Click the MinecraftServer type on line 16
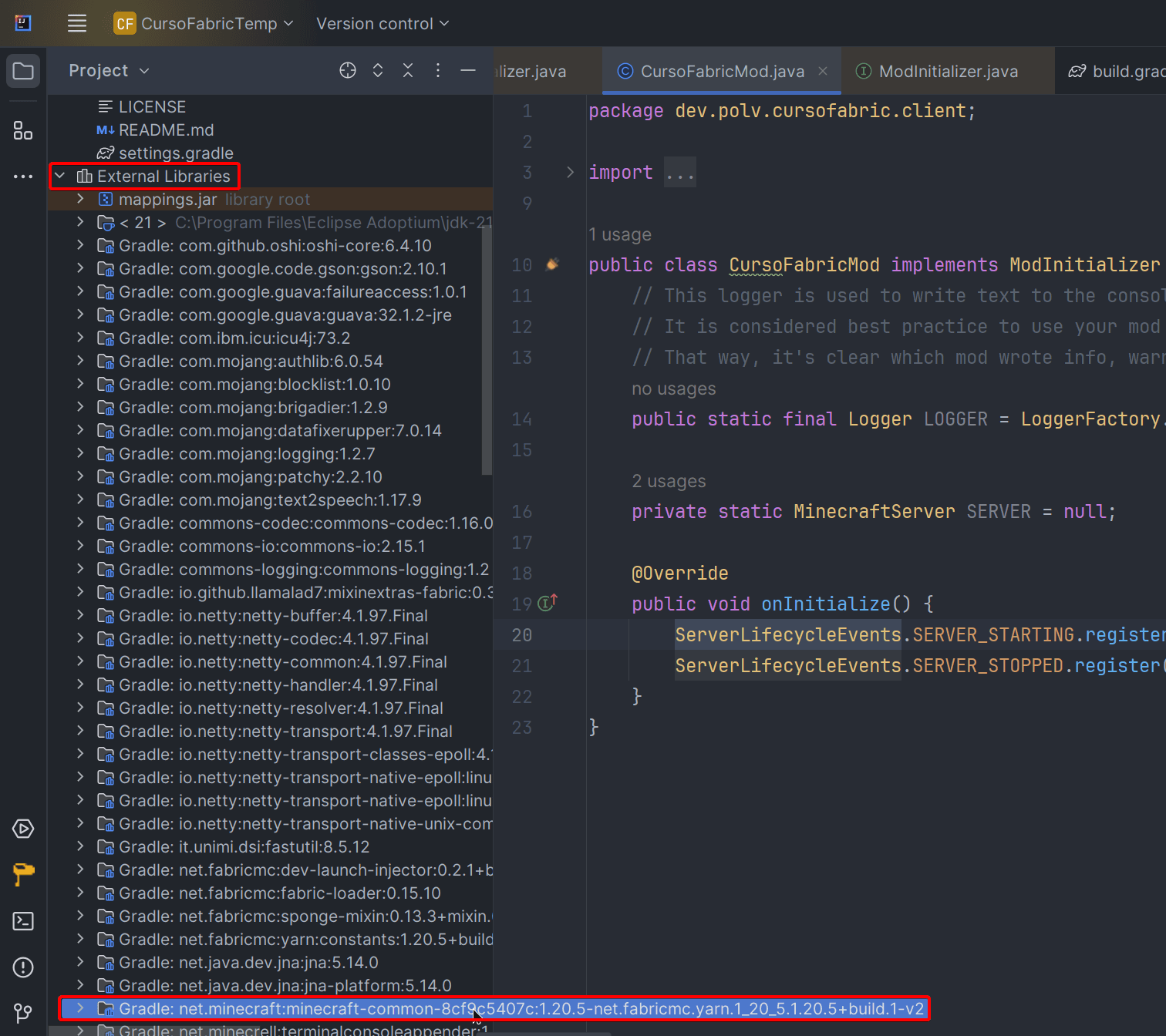Image resolution: width=1166 pixels, height=1036 pixels. point(874,511)
